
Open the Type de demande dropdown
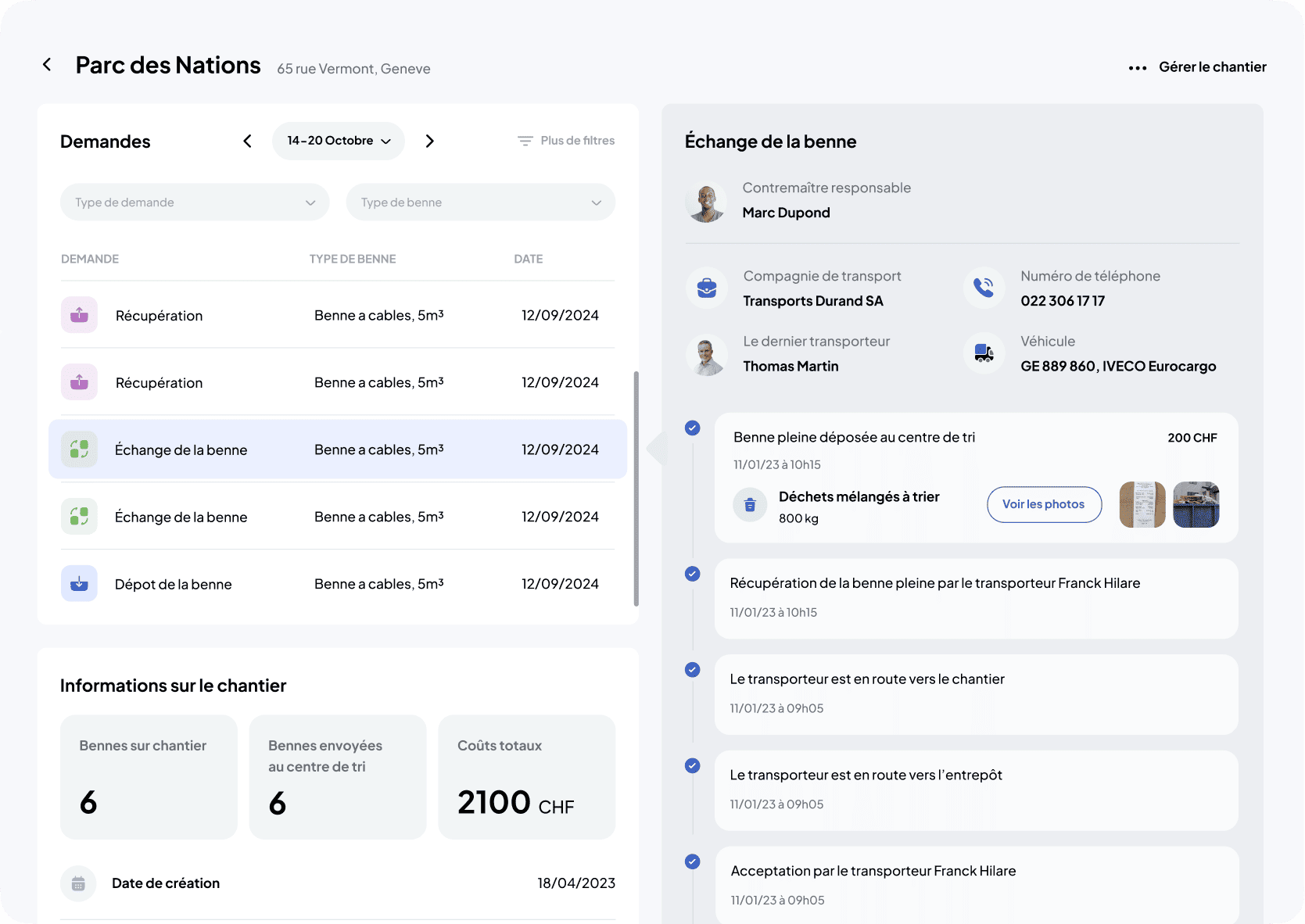coord(194,202)
